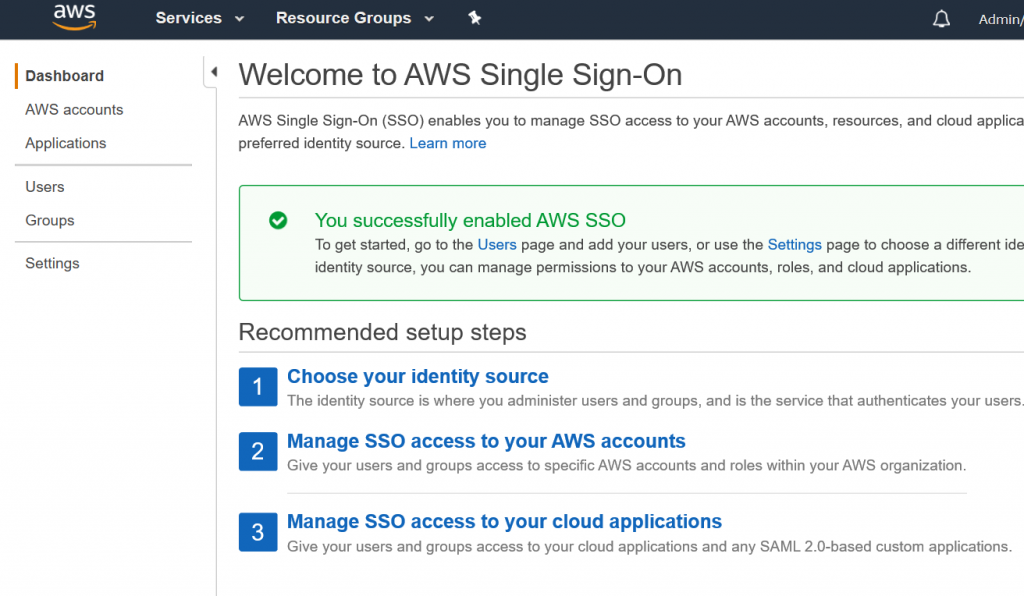The height and width of the screenshot is (596, 1024).
Task: Click the step 1 number badge
Action: [258, 387]
